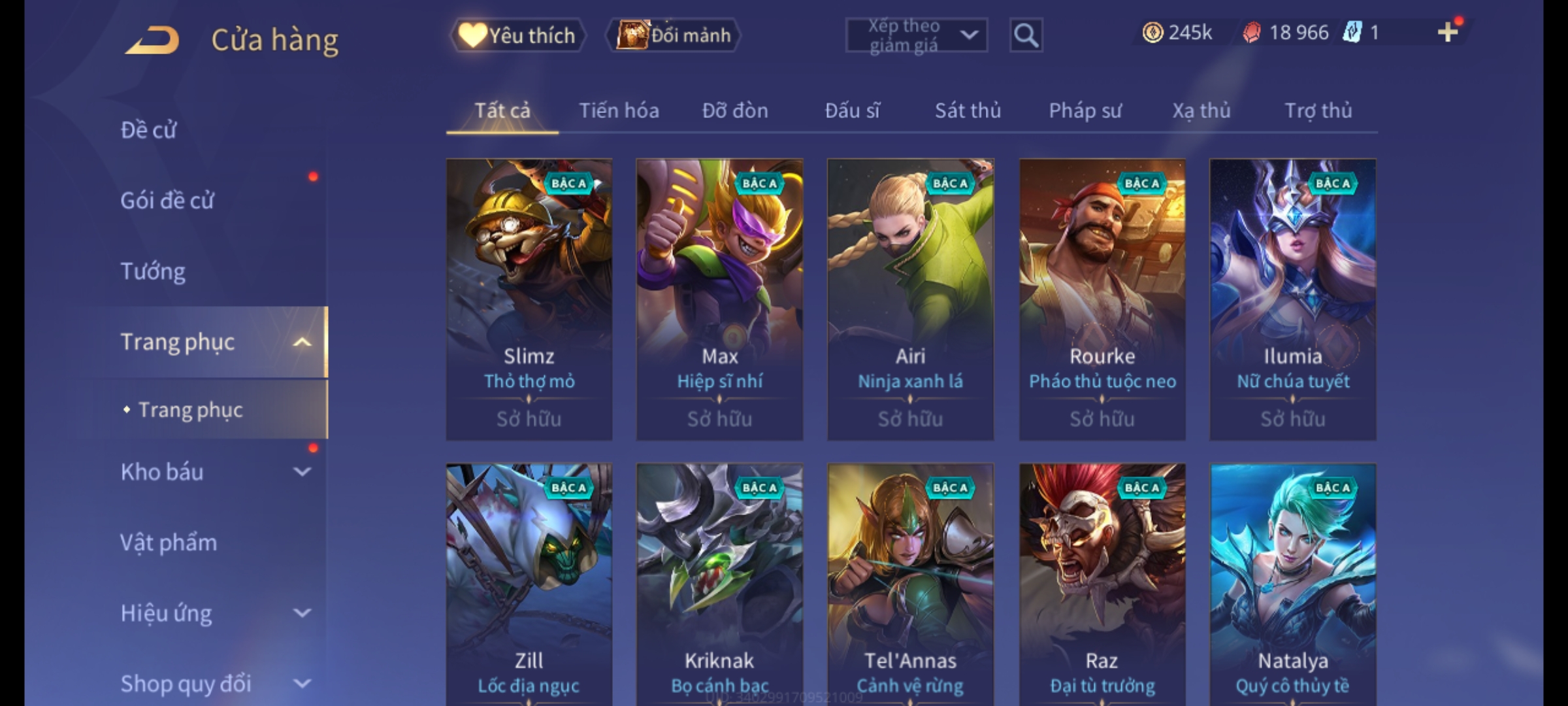Expand the Hiệu ứng sidebar section
The height and width of the screenshot is (706, 1568).
[x=302, y=613]
